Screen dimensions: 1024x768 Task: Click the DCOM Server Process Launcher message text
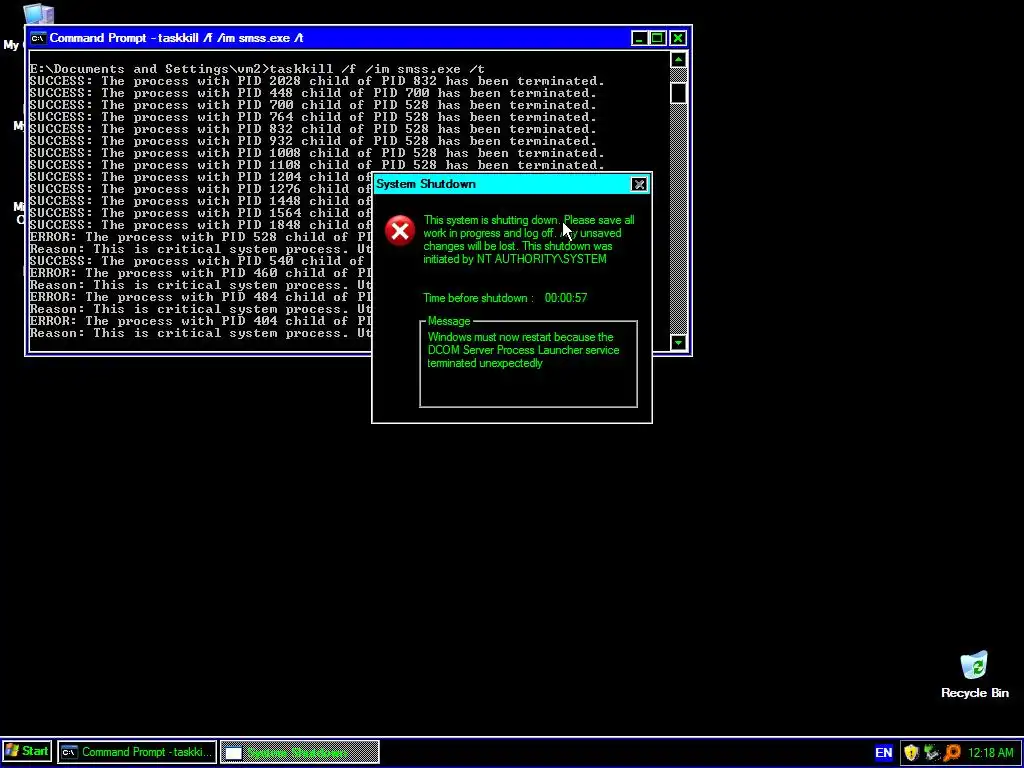click(x=523, y=350)
